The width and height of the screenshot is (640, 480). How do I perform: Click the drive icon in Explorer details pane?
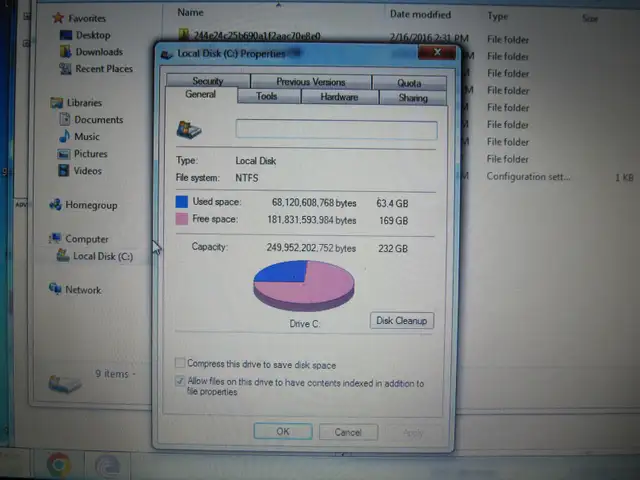point(65,384)
